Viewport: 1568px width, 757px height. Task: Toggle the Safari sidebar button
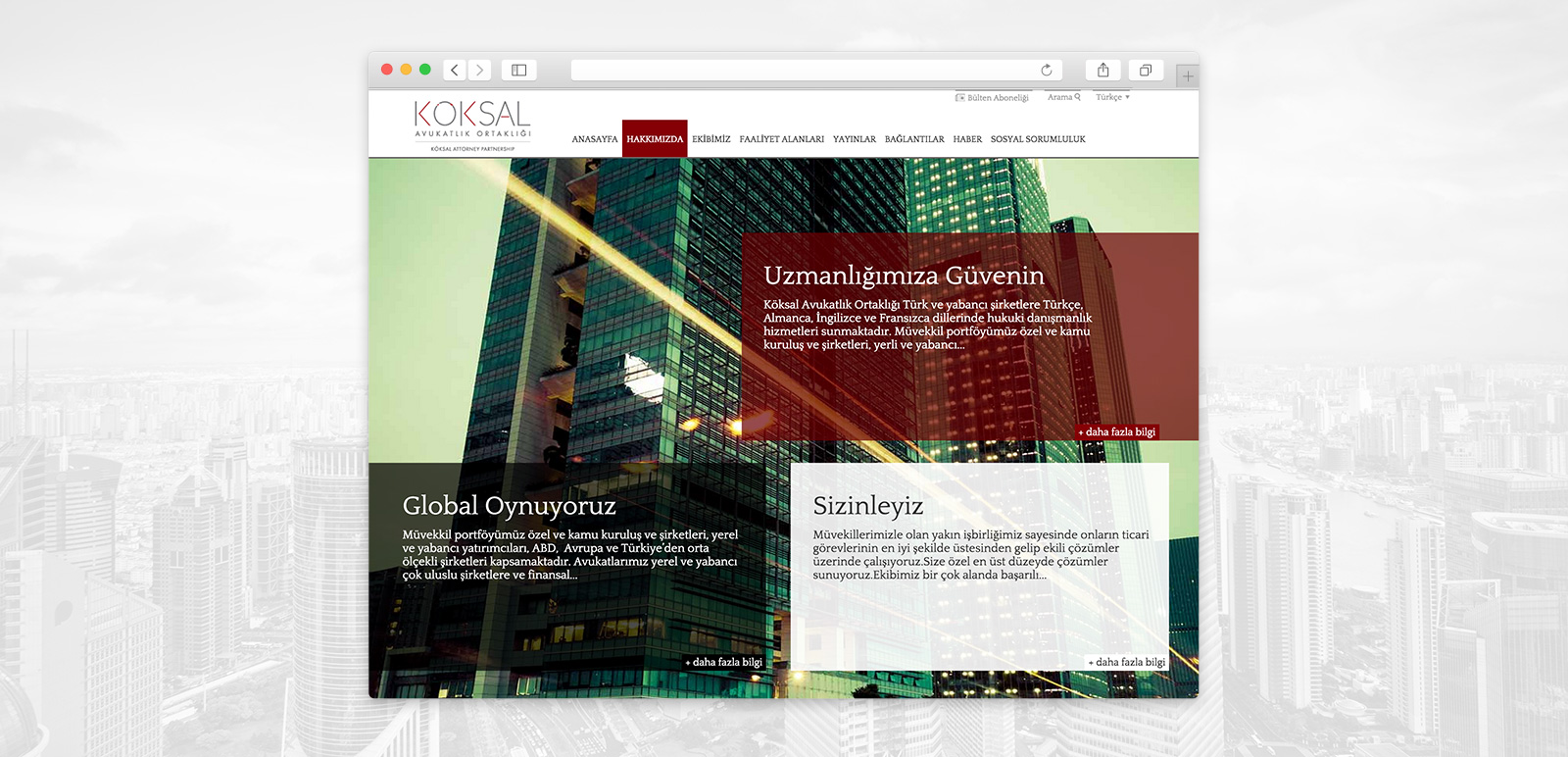[519, 70]
